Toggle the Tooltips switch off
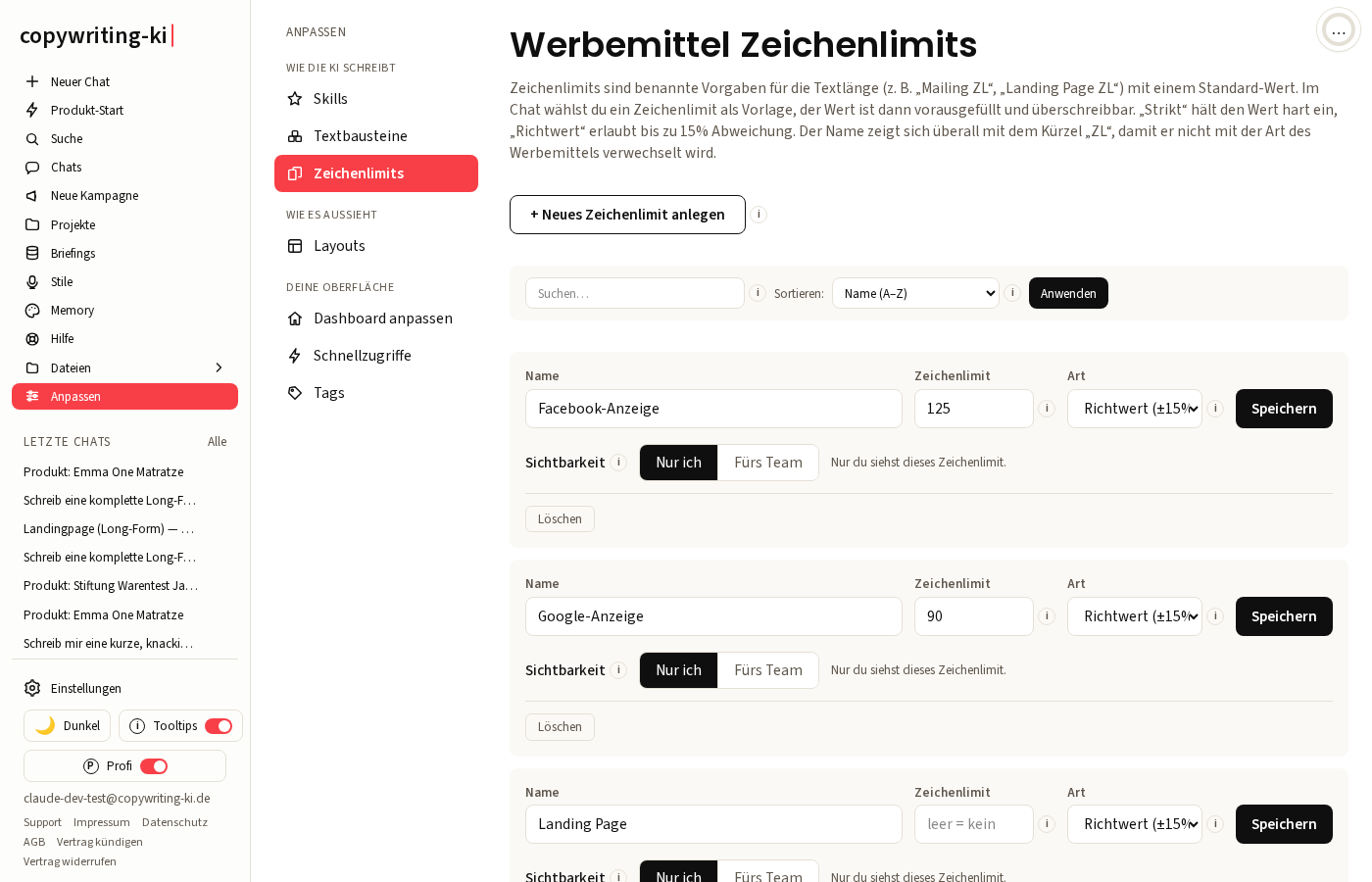Image resolution: width=1372 pixels, height=882 pixels. tap(219, 726)
